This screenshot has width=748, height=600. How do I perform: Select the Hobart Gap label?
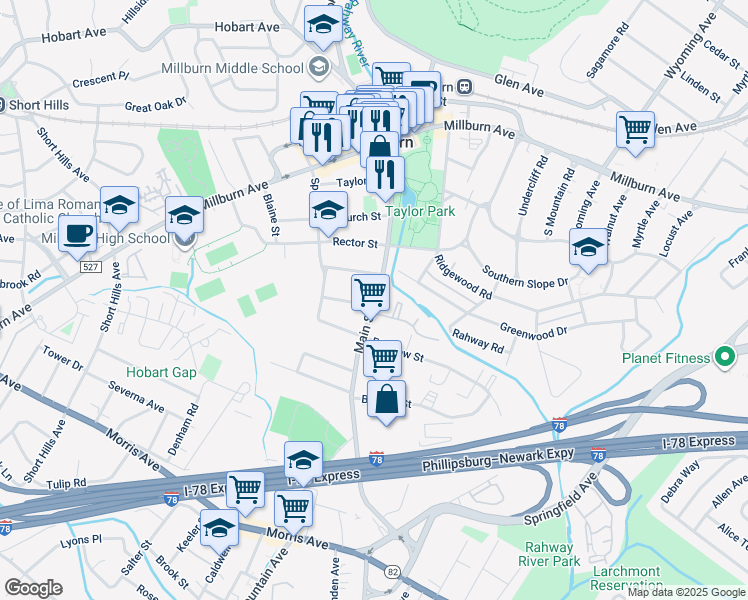click(161, 372)
